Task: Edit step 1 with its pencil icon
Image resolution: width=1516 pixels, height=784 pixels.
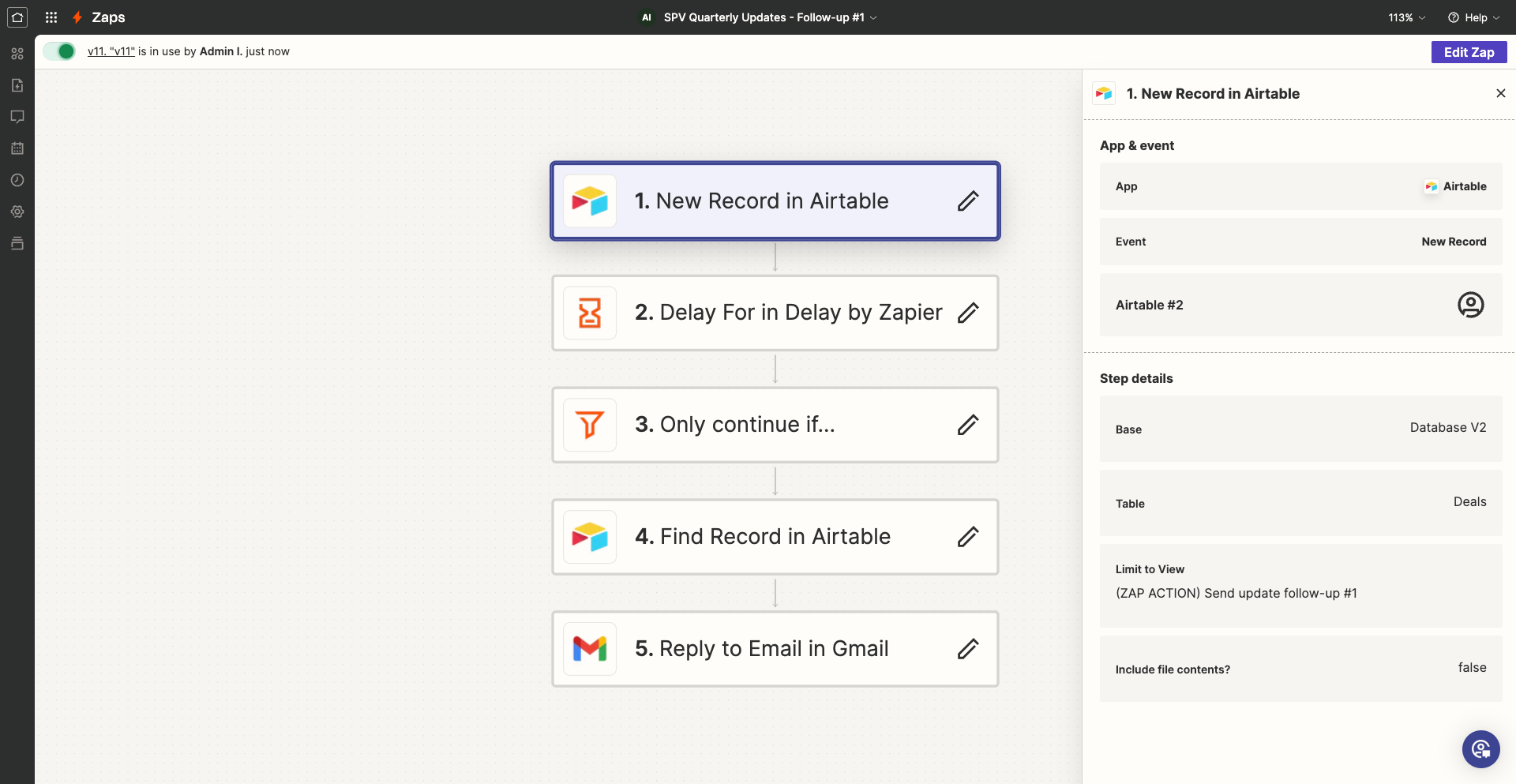Action: tap(968, 201)
